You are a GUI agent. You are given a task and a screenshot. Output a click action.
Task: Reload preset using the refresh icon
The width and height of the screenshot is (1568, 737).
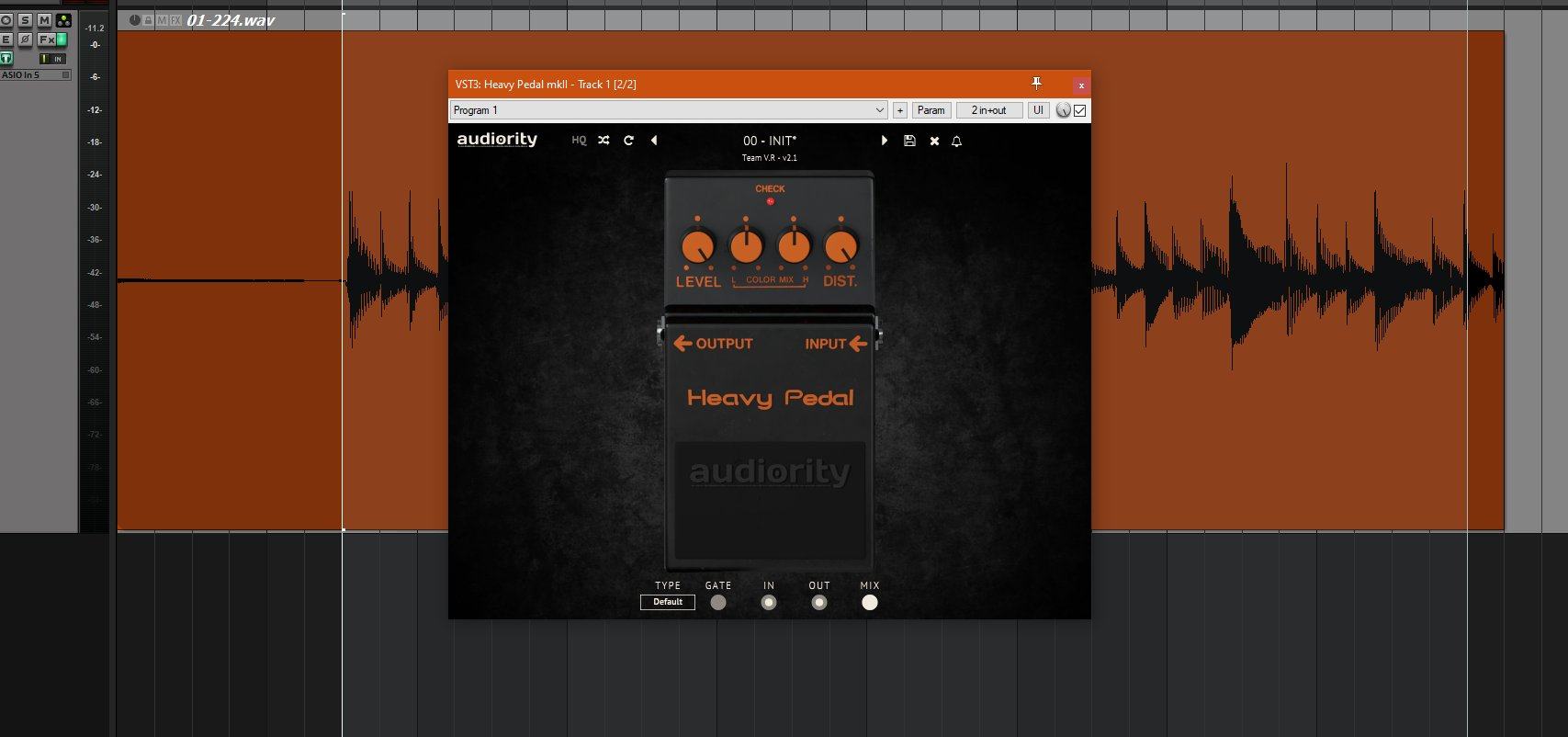(628, 141)
